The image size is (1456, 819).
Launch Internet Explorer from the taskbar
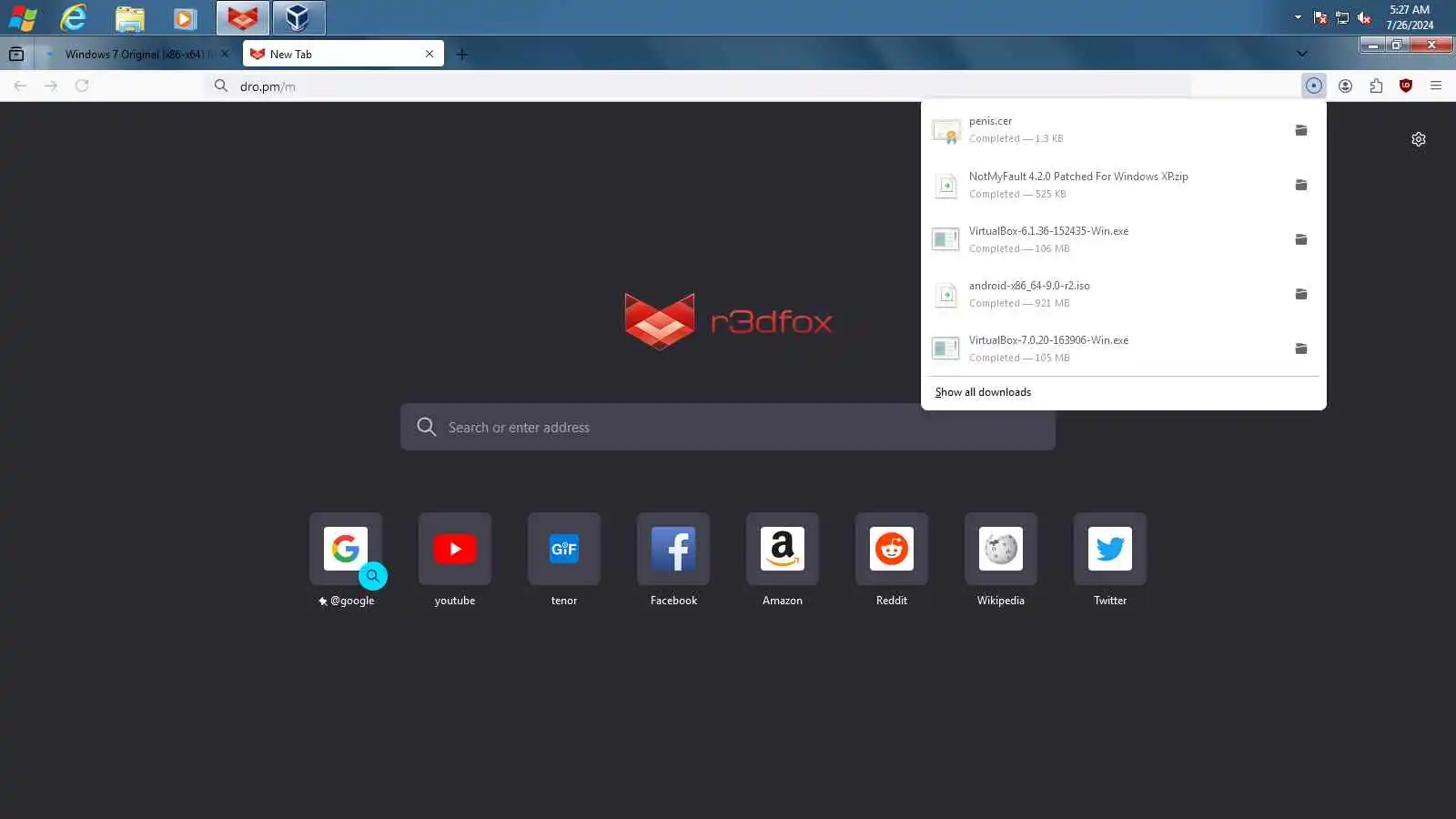[x=74, y=17]
